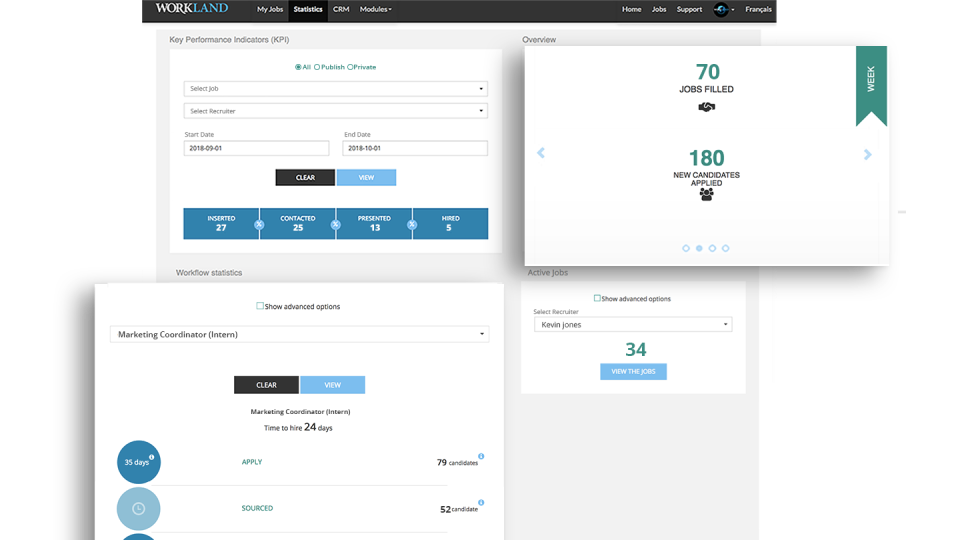Switch language to Français
The height and width of the screenshot is (540, 960).
point(758,9)
